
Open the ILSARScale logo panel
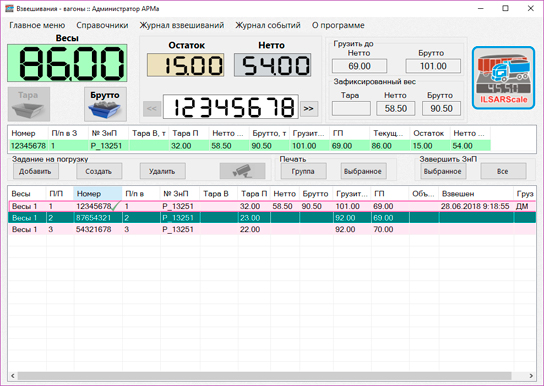pyautogui.click(x=503, y=78)
